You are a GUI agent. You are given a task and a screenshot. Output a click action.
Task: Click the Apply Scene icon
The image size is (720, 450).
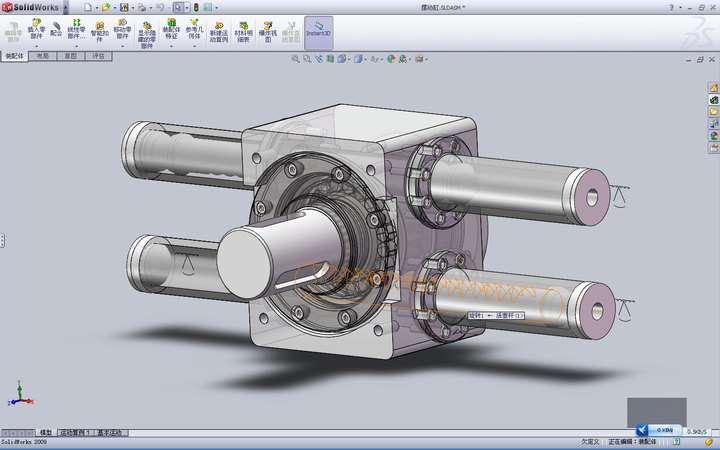pyautogui.click(x=403, y=59)
